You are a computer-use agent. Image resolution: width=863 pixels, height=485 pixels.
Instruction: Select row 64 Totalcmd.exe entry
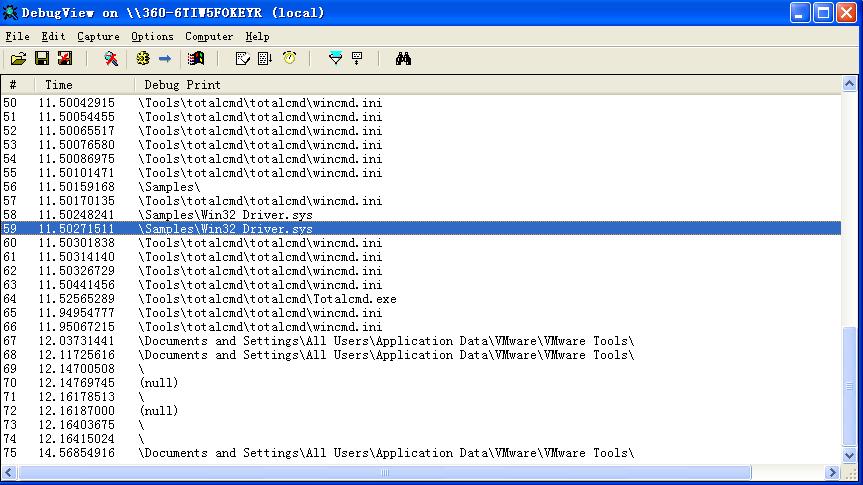(x=420, y=299)
